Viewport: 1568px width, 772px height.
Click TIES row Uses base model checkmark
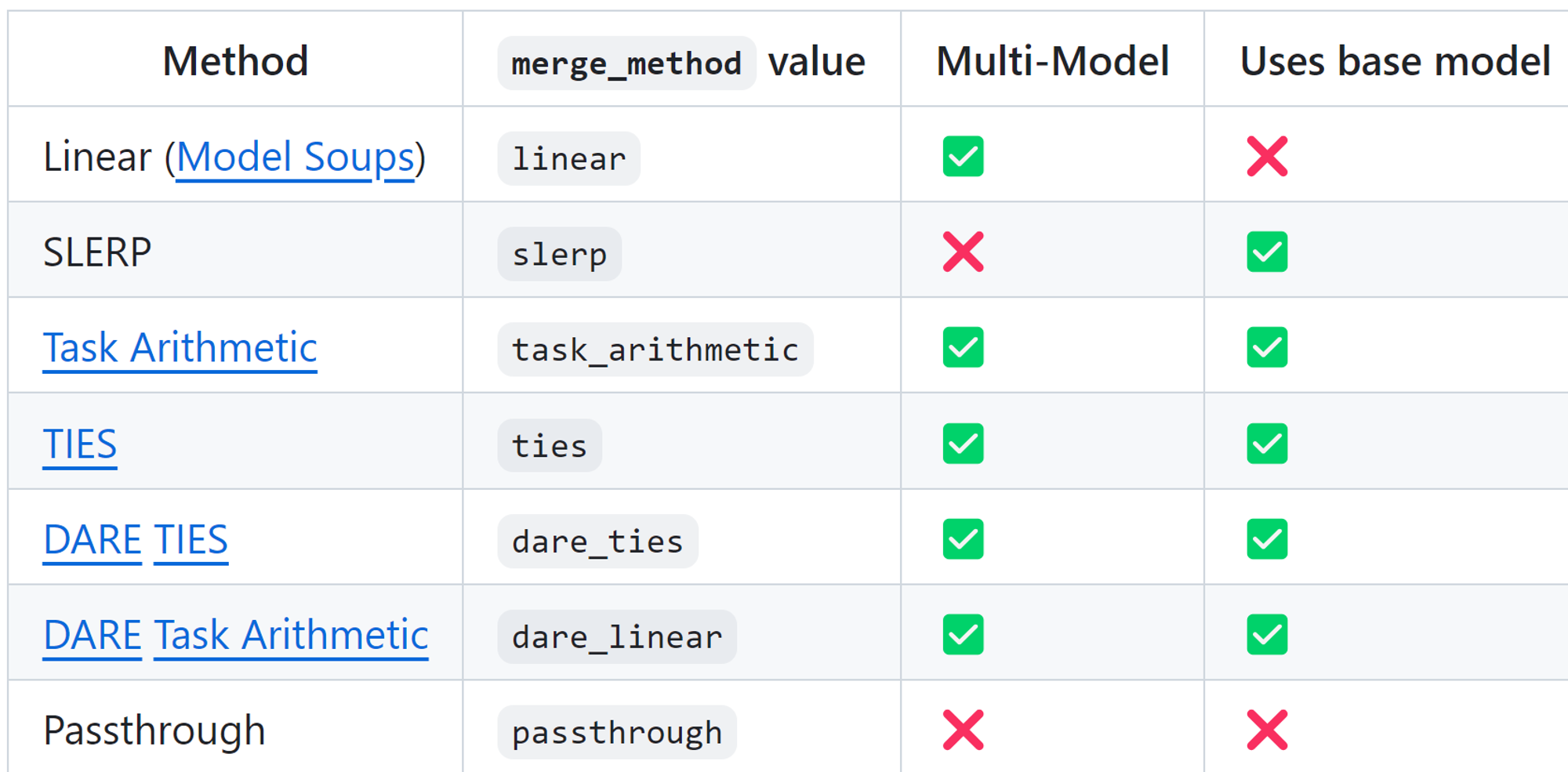click(1267, 444)
